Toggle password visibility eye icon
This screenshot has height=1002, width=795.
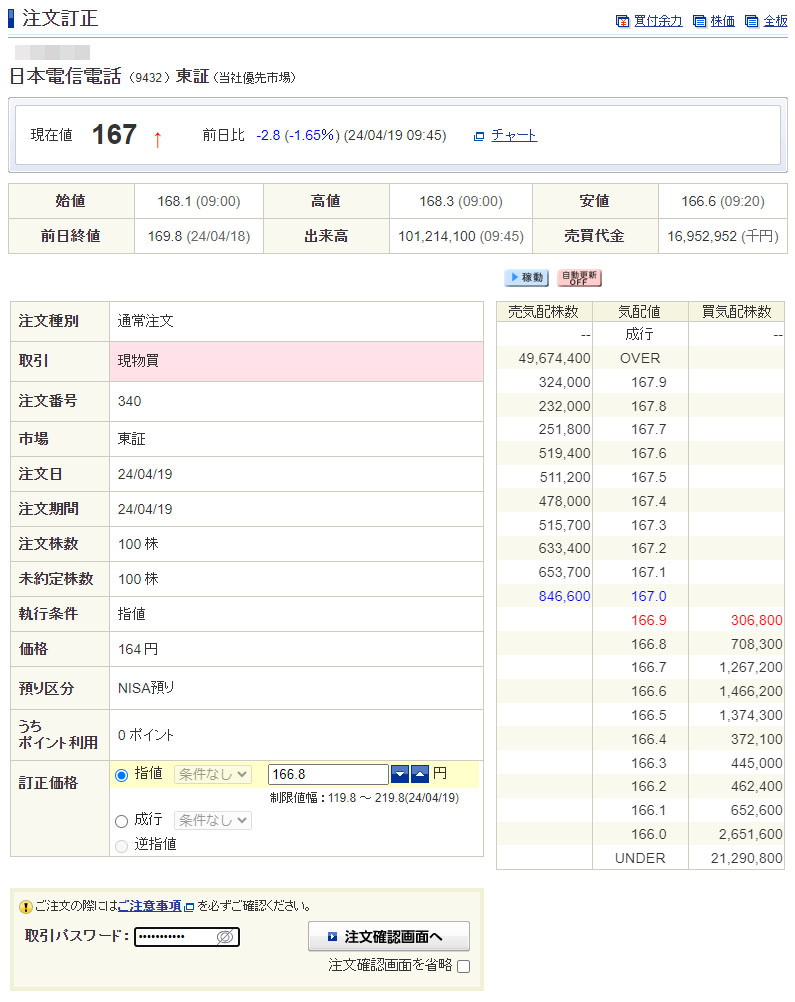[225, 937]
